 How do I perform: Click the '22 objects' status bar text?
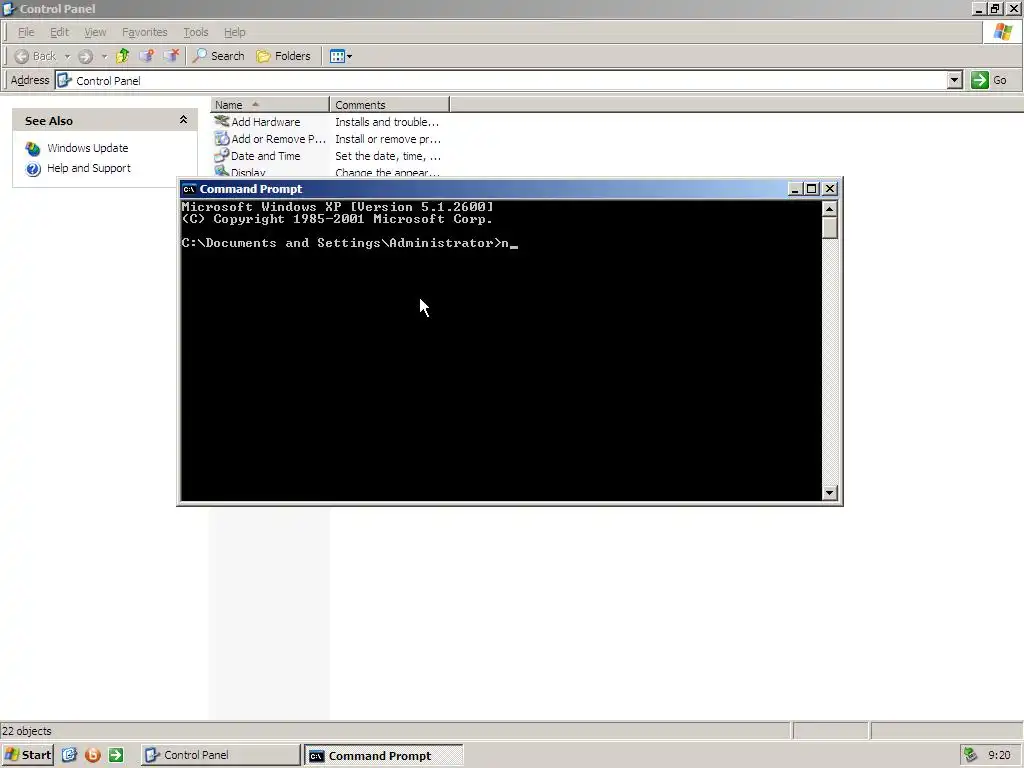27,731
